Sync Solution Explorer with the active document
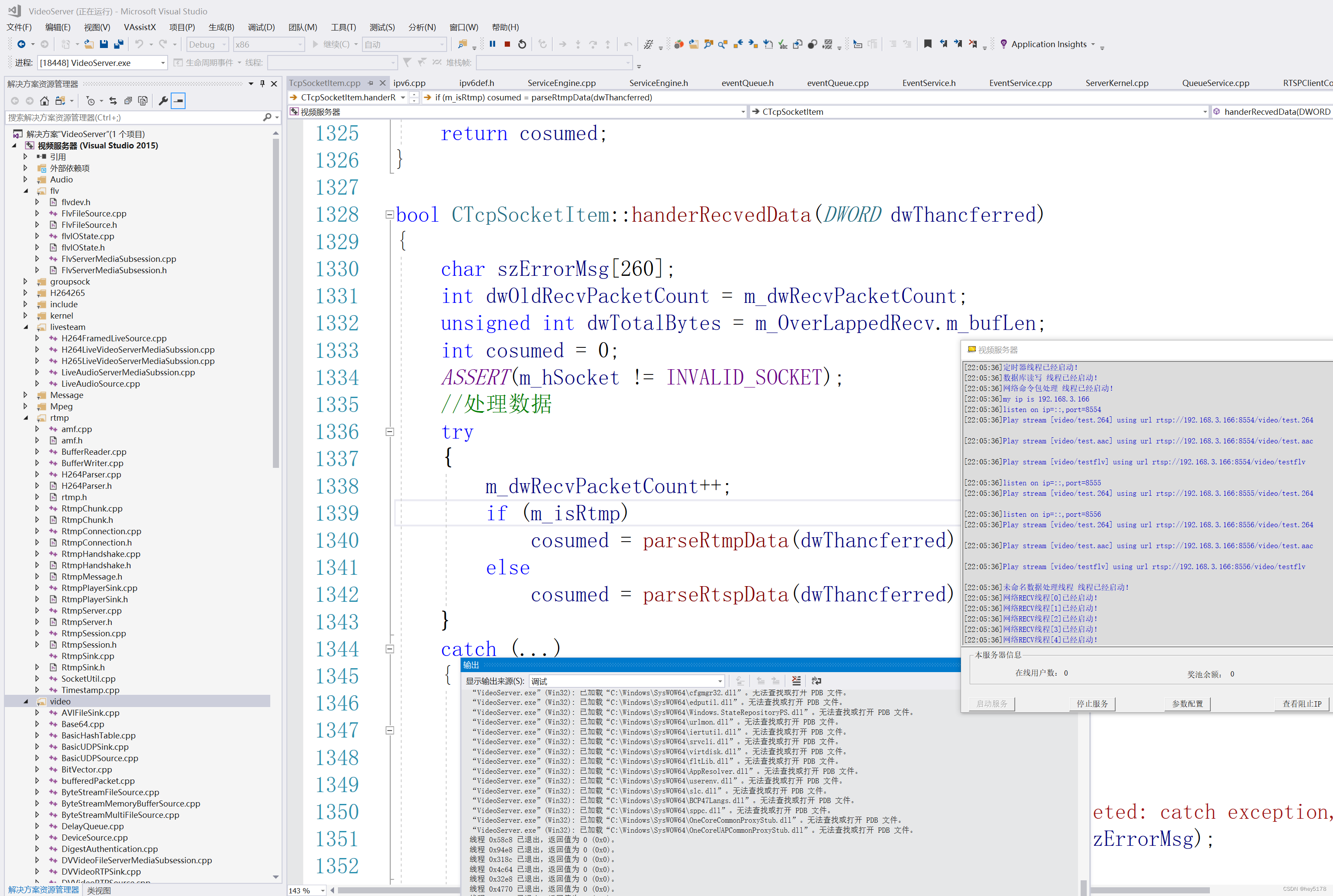The image size is (1333, 896). (113, 100)
